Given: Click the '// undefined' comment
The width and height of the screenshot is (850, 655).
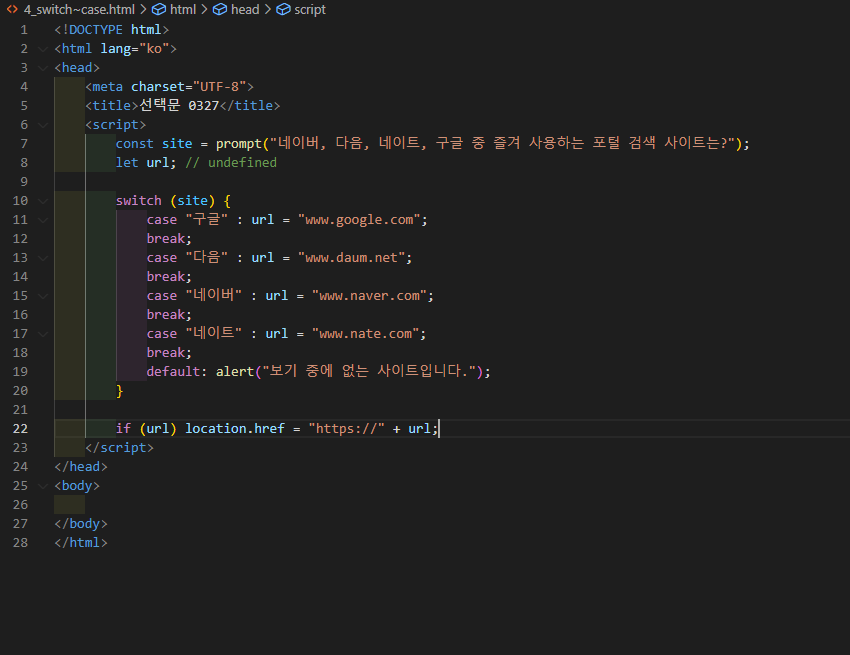Looking at the screenshot, I should pyautogui.click(x=231, y=163).
